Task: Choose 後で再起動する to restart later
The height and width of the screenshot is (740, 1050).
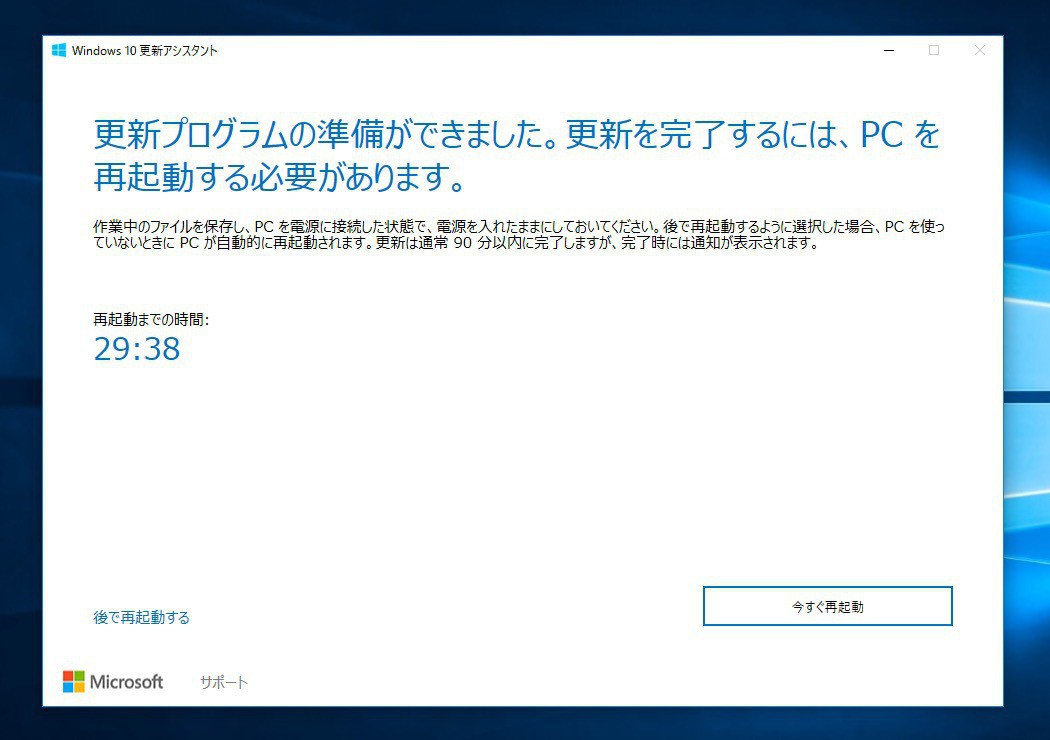Action: [x=141, y=617]
